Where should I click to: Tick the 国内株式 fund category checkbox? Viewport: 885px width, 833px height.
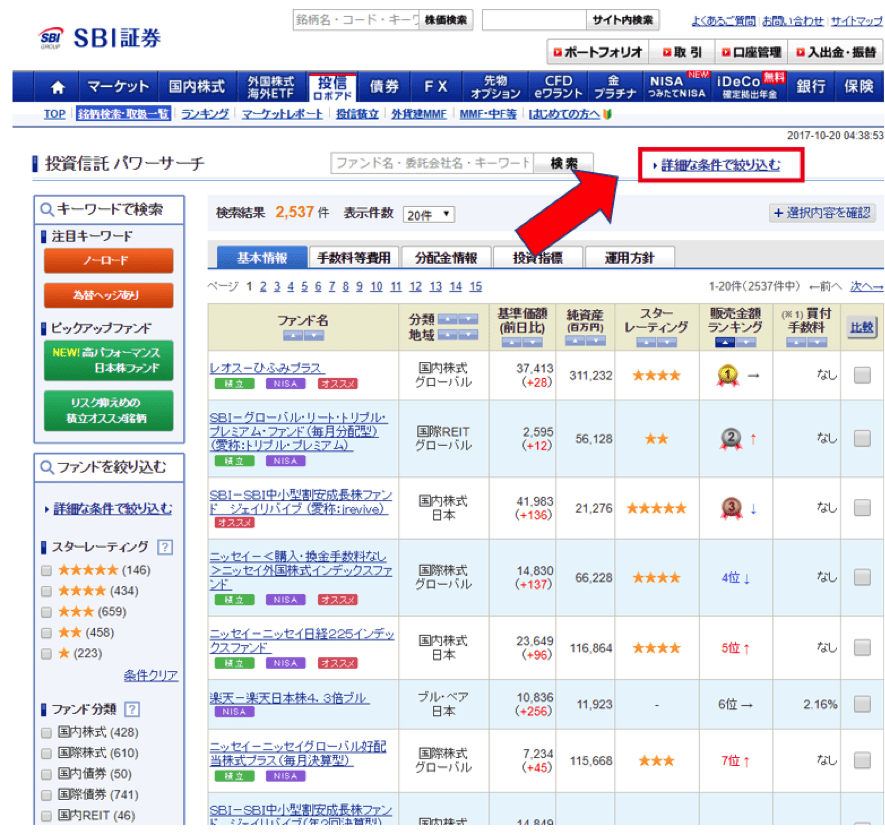(47, 732)
